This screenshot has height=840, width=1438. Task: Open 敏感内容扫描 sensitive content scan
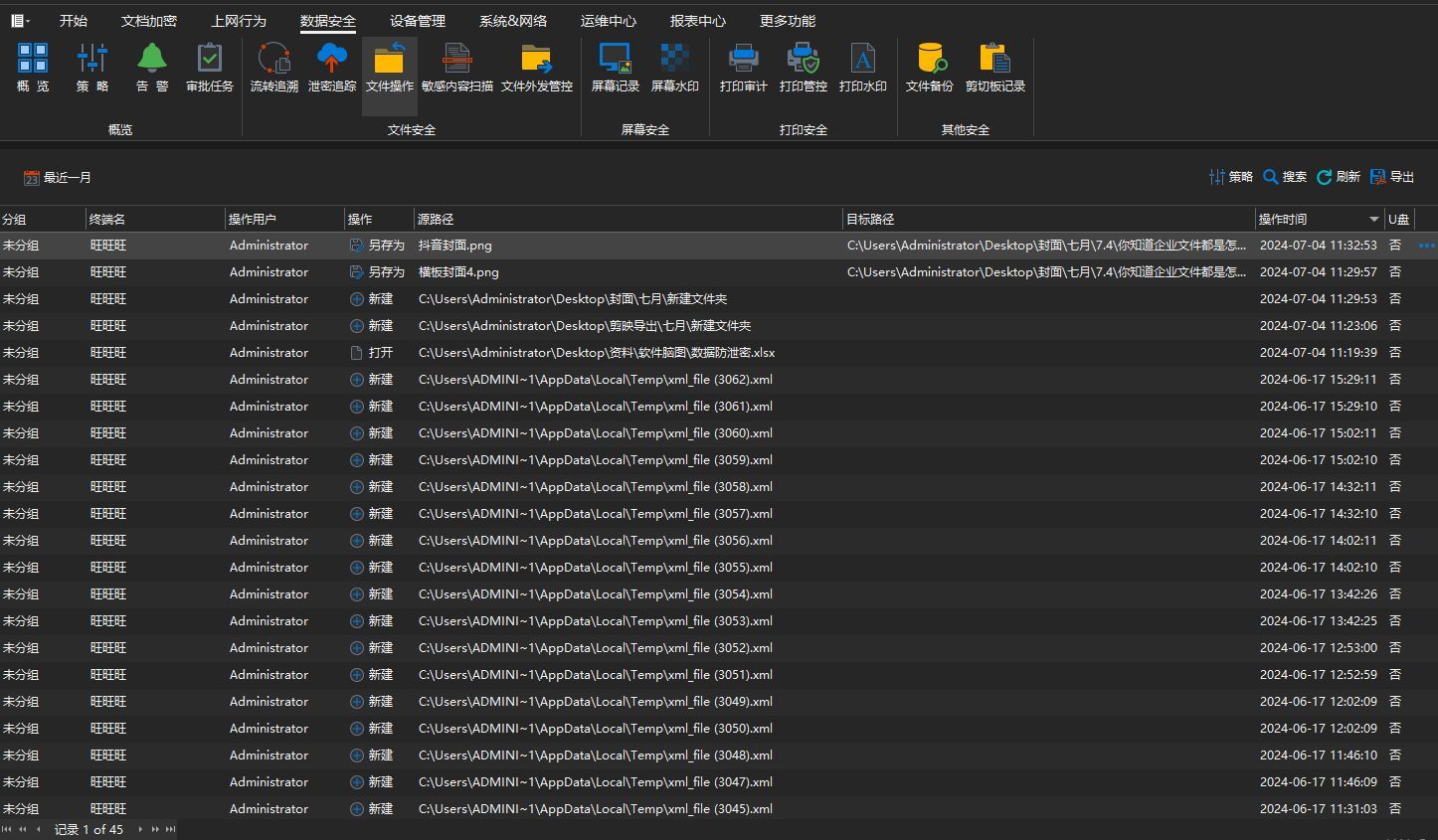pyautogui.click(x=457, y=68)
